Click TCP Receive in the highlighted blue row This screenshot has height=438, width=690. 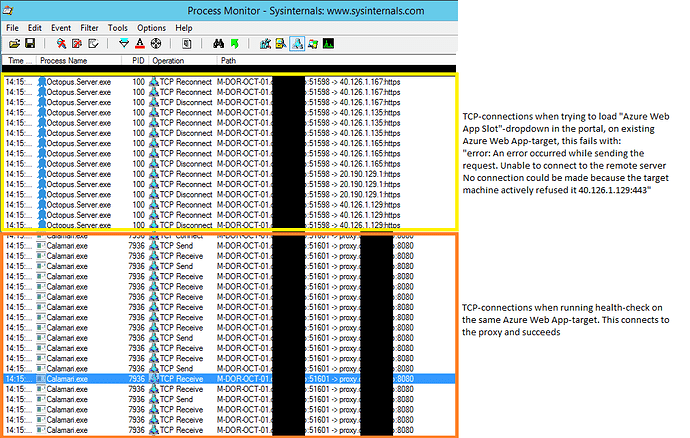[181, 379]
